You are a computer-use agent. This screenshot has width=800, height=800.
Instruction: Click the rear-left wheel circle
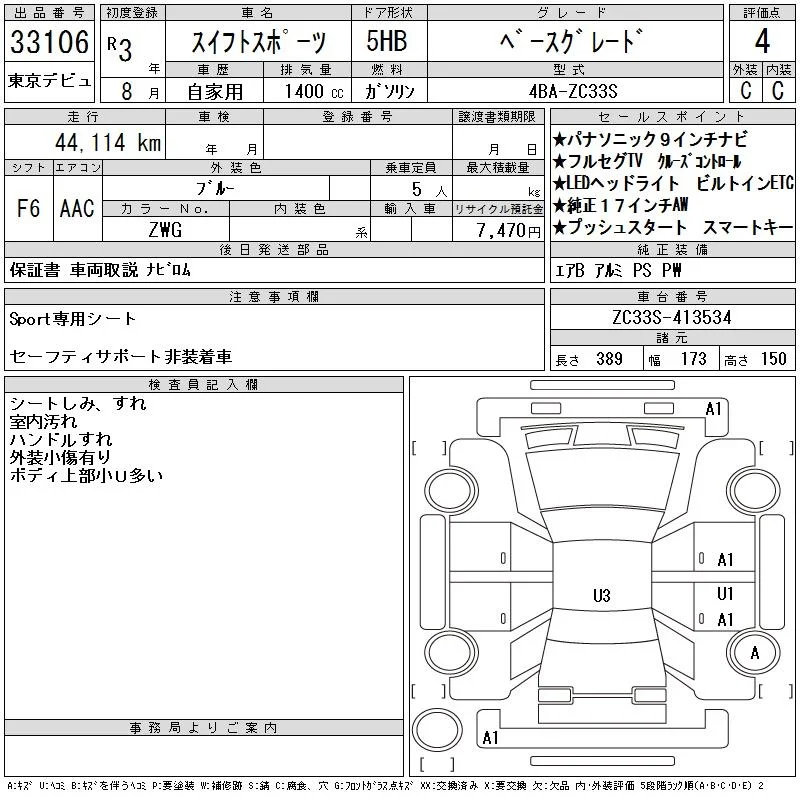click(x=451, y=652)
